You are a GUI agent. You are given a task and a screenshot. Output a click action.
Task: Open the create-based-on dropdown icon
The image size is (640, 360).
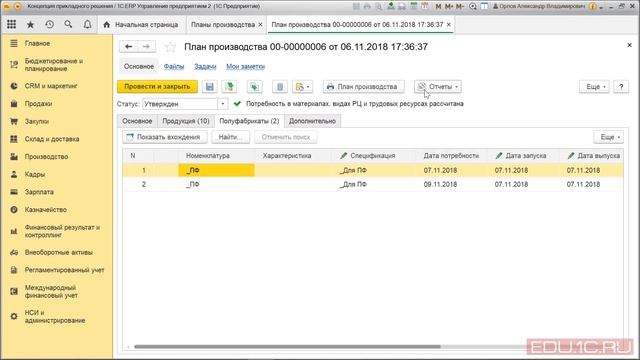(x=302, y=87)
